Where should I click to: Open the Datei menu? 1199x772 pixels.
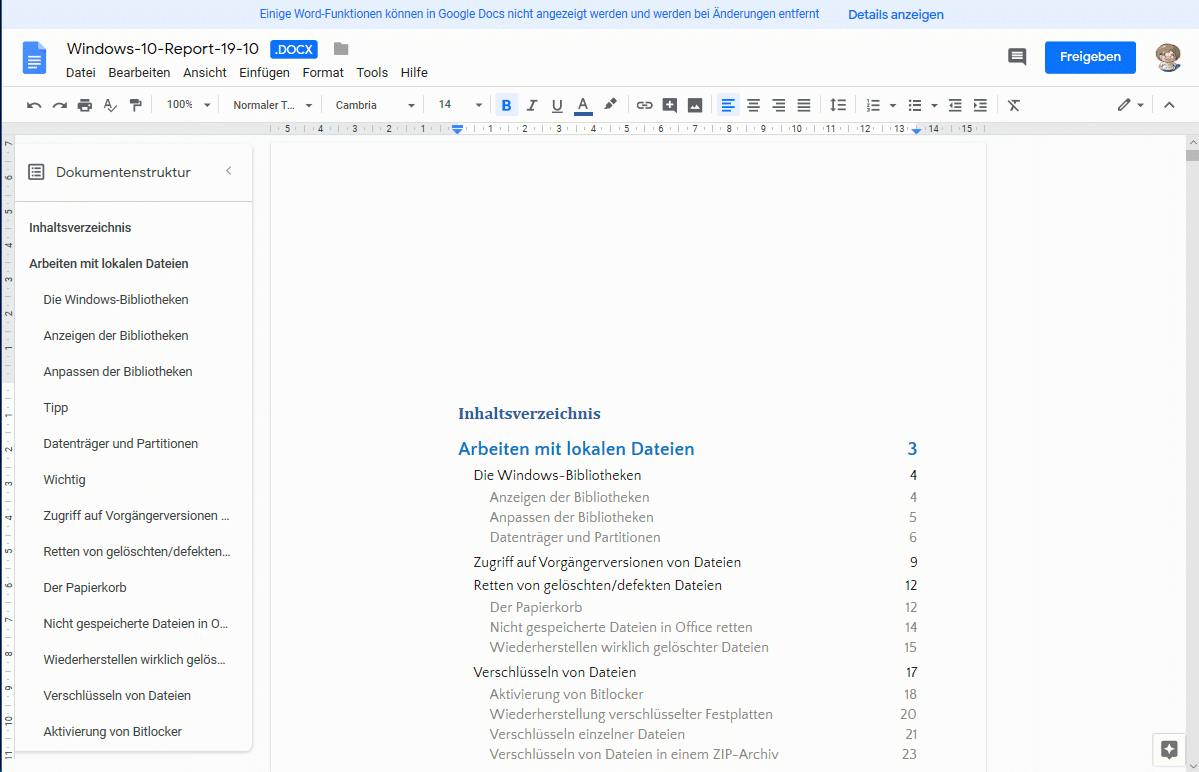80,73
